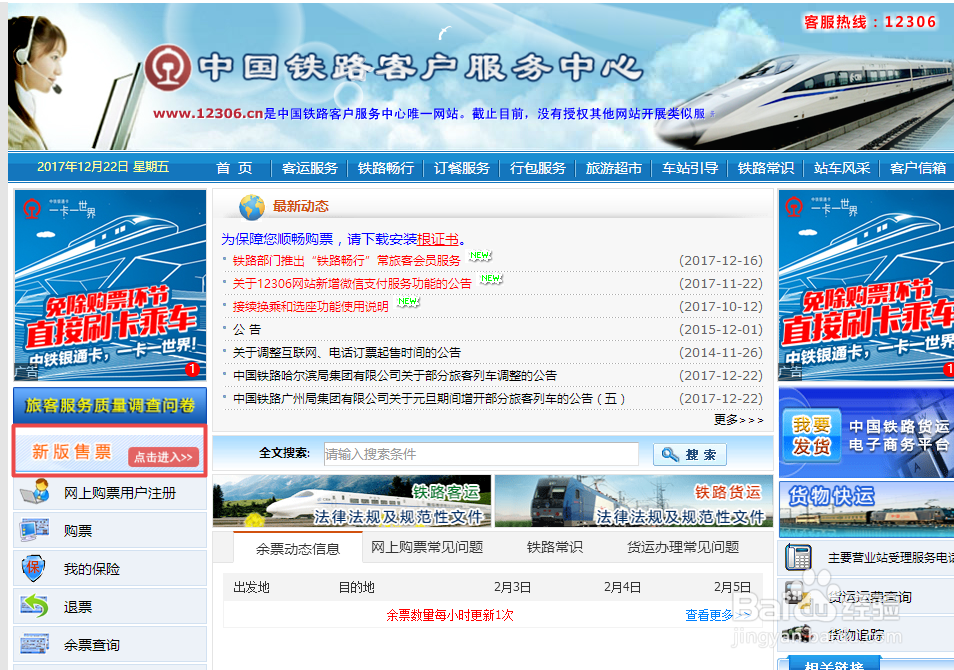Click the 余票查询 monitor icon
The image size is (954, 670).
35,644
